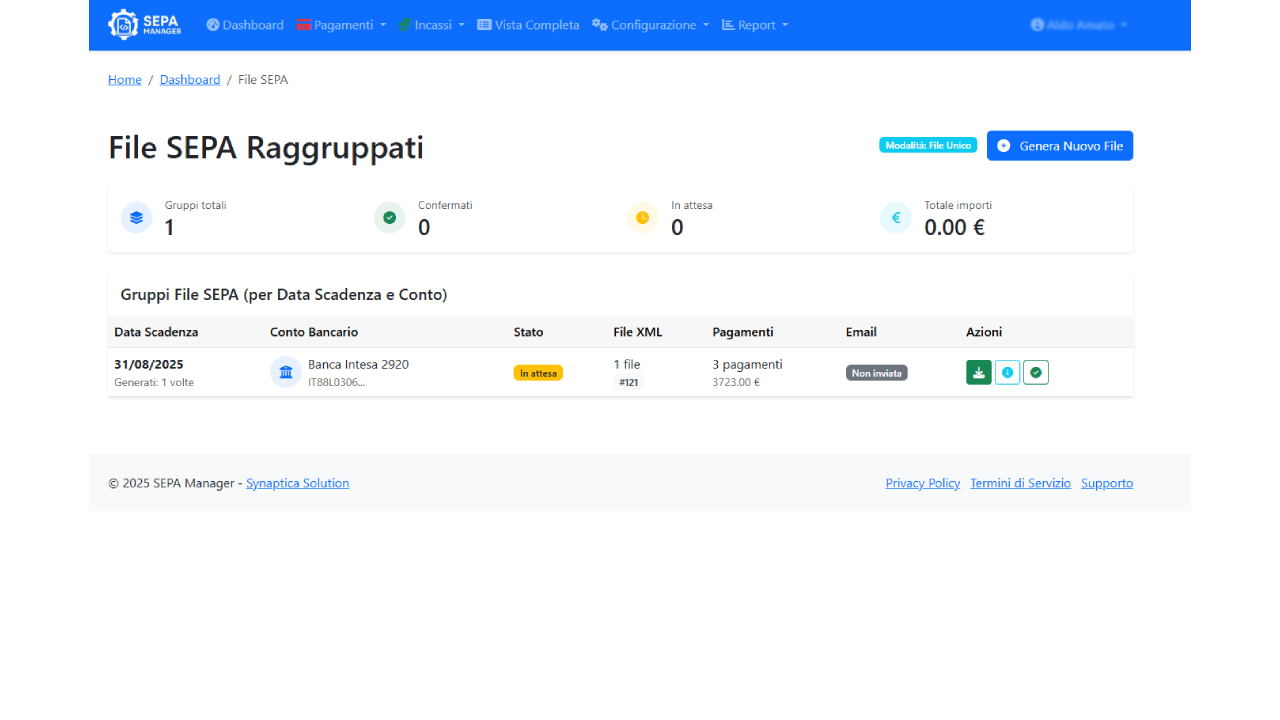Screen dimensions: 1280x720
Task: Click the Confermati checkmark stat icon
Action: (x=389, y=217)
